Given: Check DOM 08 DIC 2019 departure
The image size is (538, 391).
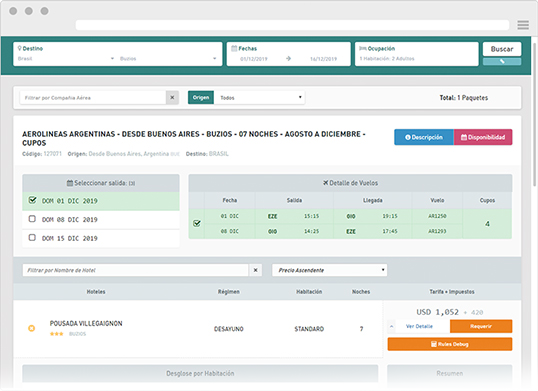Looking at the screenshot, I should tap(32, 219).
